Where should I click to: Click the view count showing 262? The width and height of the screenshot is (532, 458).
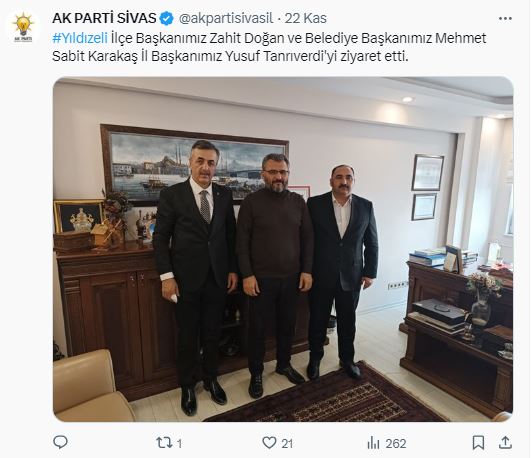[396, 444]
